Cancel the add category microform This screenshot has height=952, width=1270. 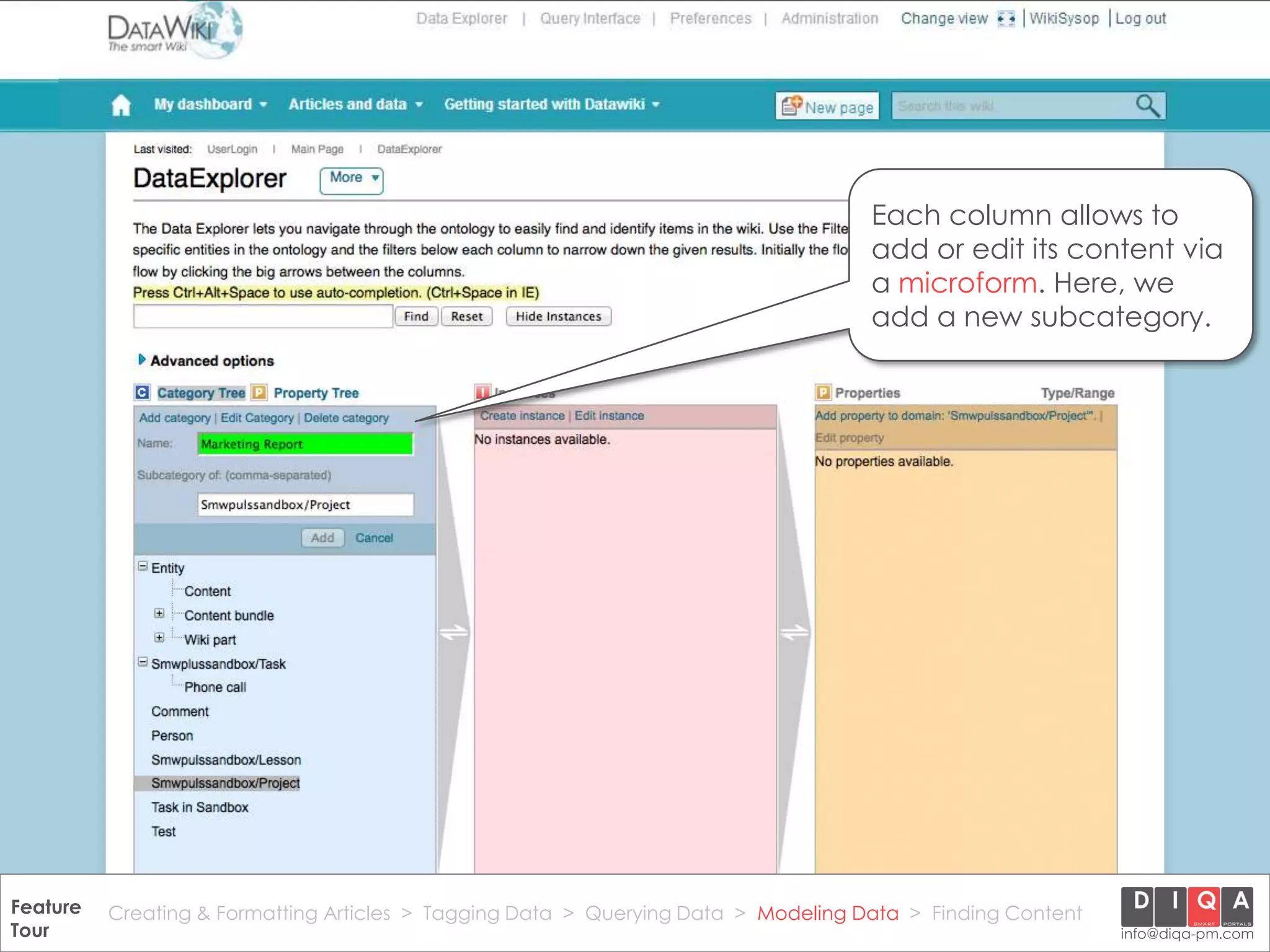pos(374,538)
